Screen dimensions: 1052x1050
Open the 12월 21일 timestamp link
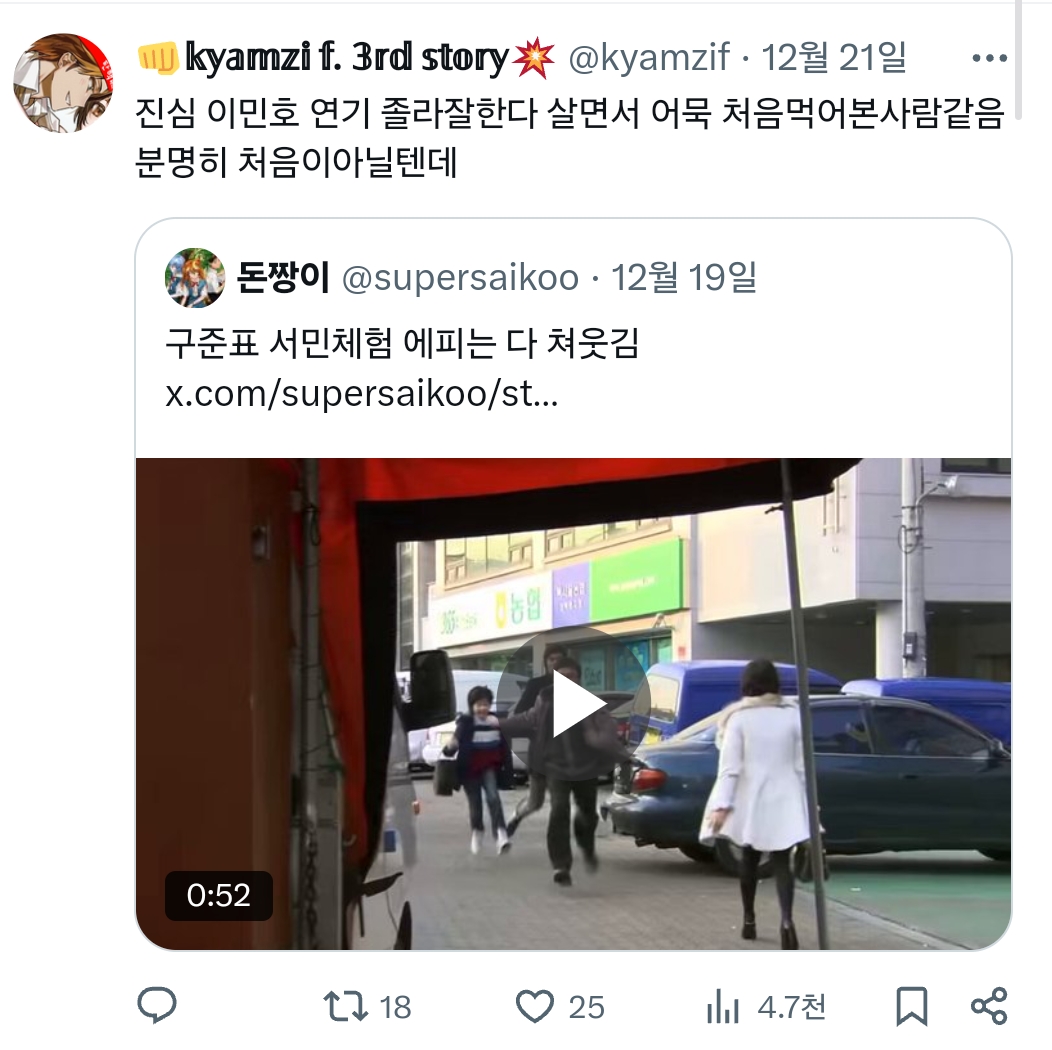[x=834, y=58]
